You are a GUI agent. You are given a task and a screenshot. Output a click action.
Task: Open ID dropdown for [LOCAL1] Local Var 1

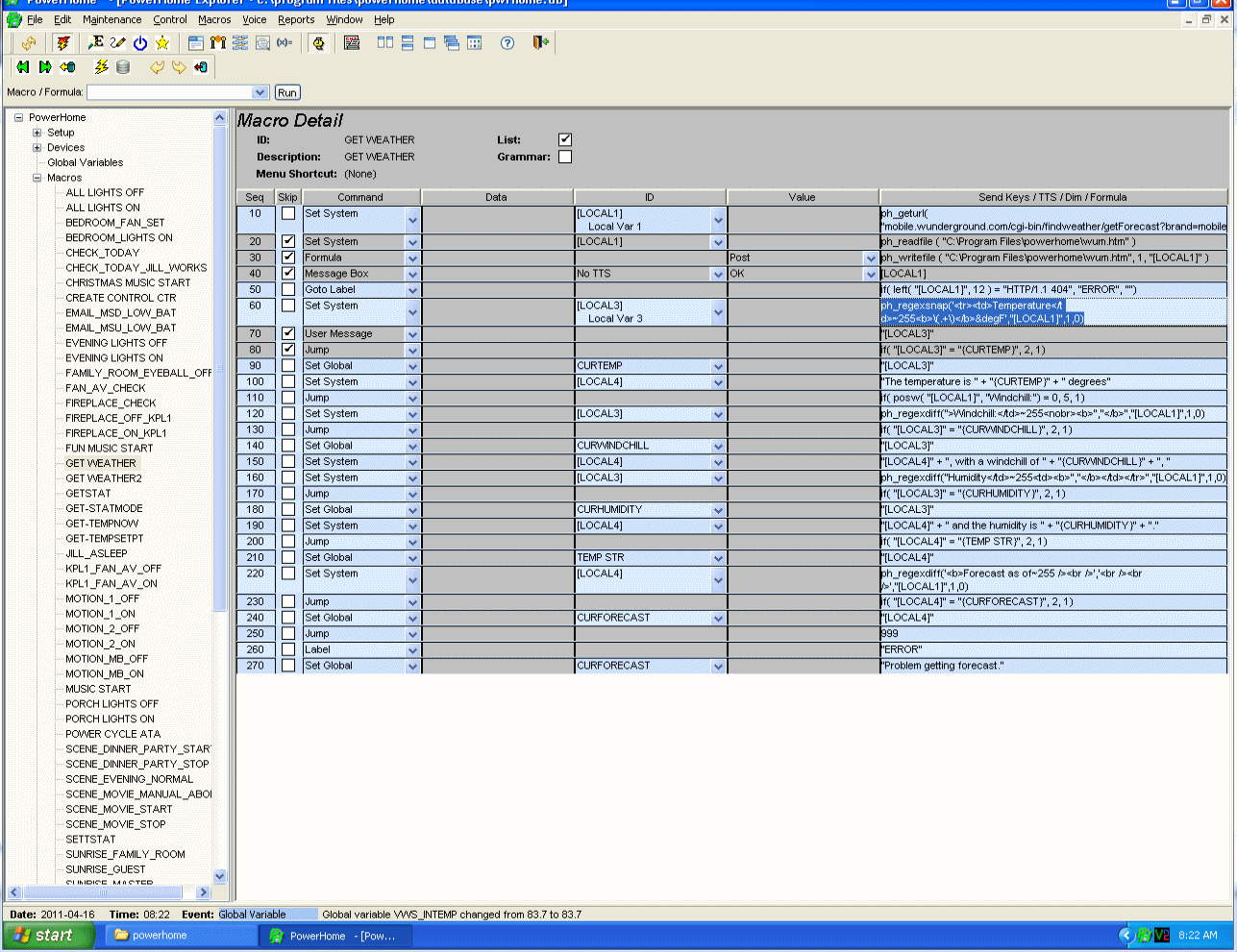718,220
